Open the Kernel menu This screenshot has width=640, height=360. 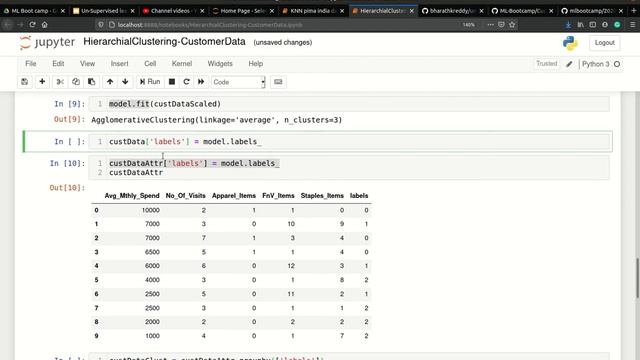[x=182, y=64]
